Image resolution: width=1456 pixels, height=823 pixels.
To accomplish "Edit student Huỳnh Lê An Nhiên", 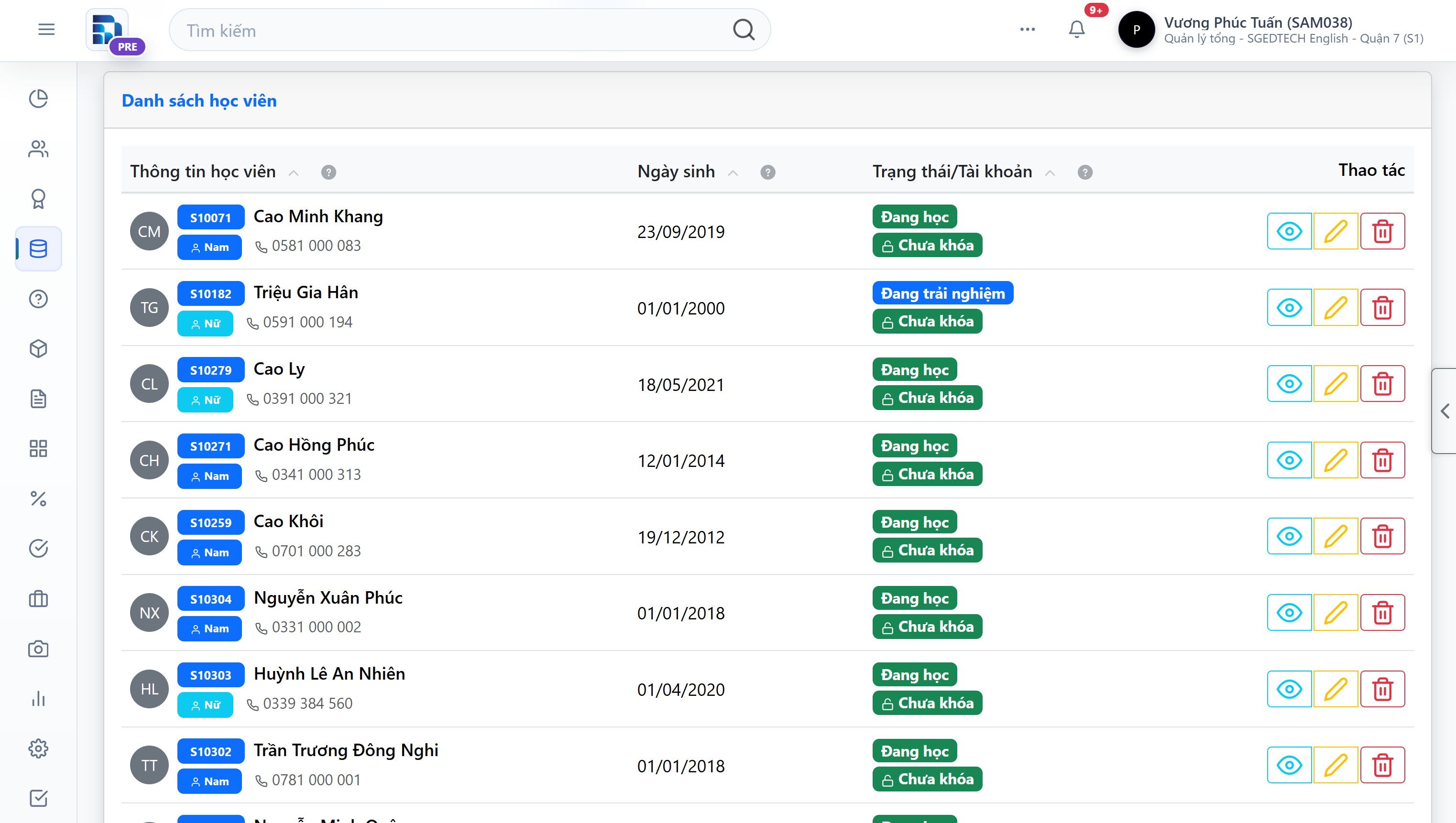I will click(x=1336, y=689).
